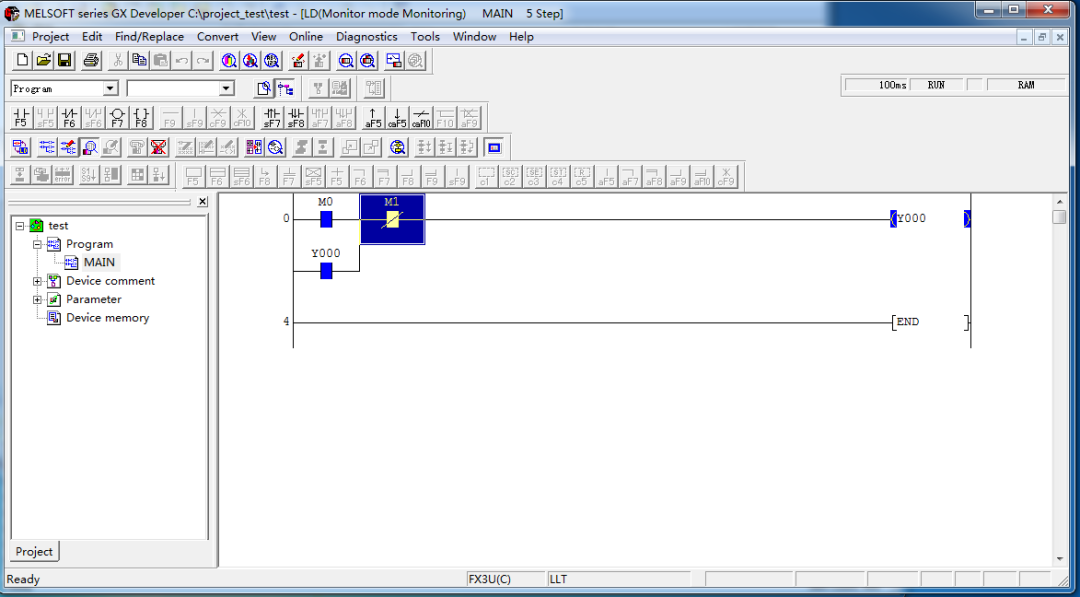Insert an output coil (F7)
Viewport: 1080px width, 597px height.
(117, 118)
